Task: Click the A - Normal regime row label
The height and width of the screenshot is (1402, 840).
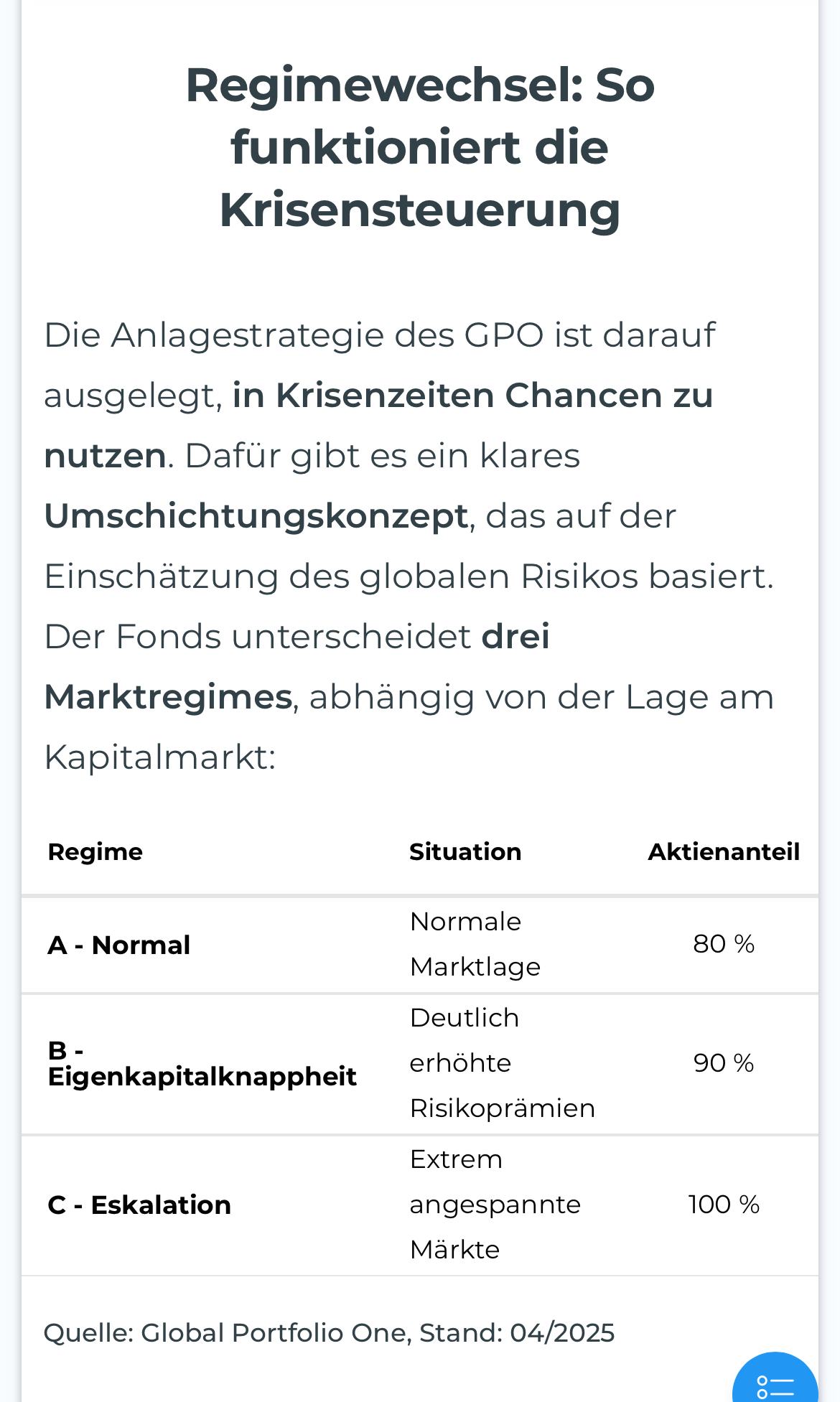Action: pos(118,945)
